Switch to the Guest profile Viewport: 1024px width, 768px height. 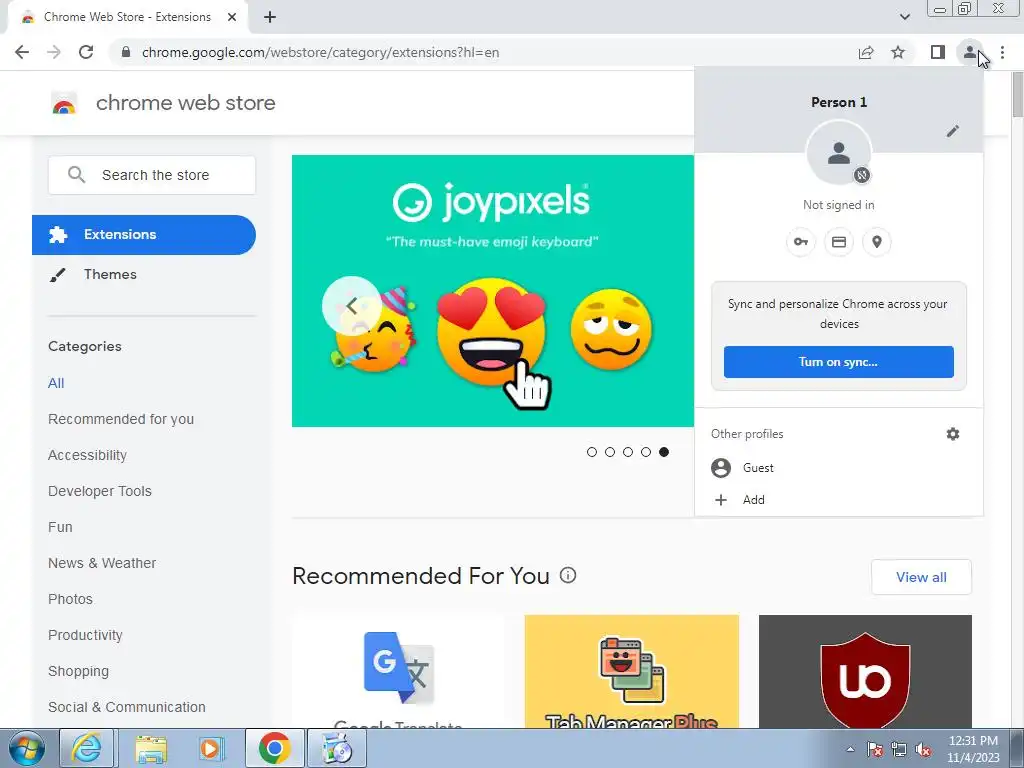tap(839, 468)
